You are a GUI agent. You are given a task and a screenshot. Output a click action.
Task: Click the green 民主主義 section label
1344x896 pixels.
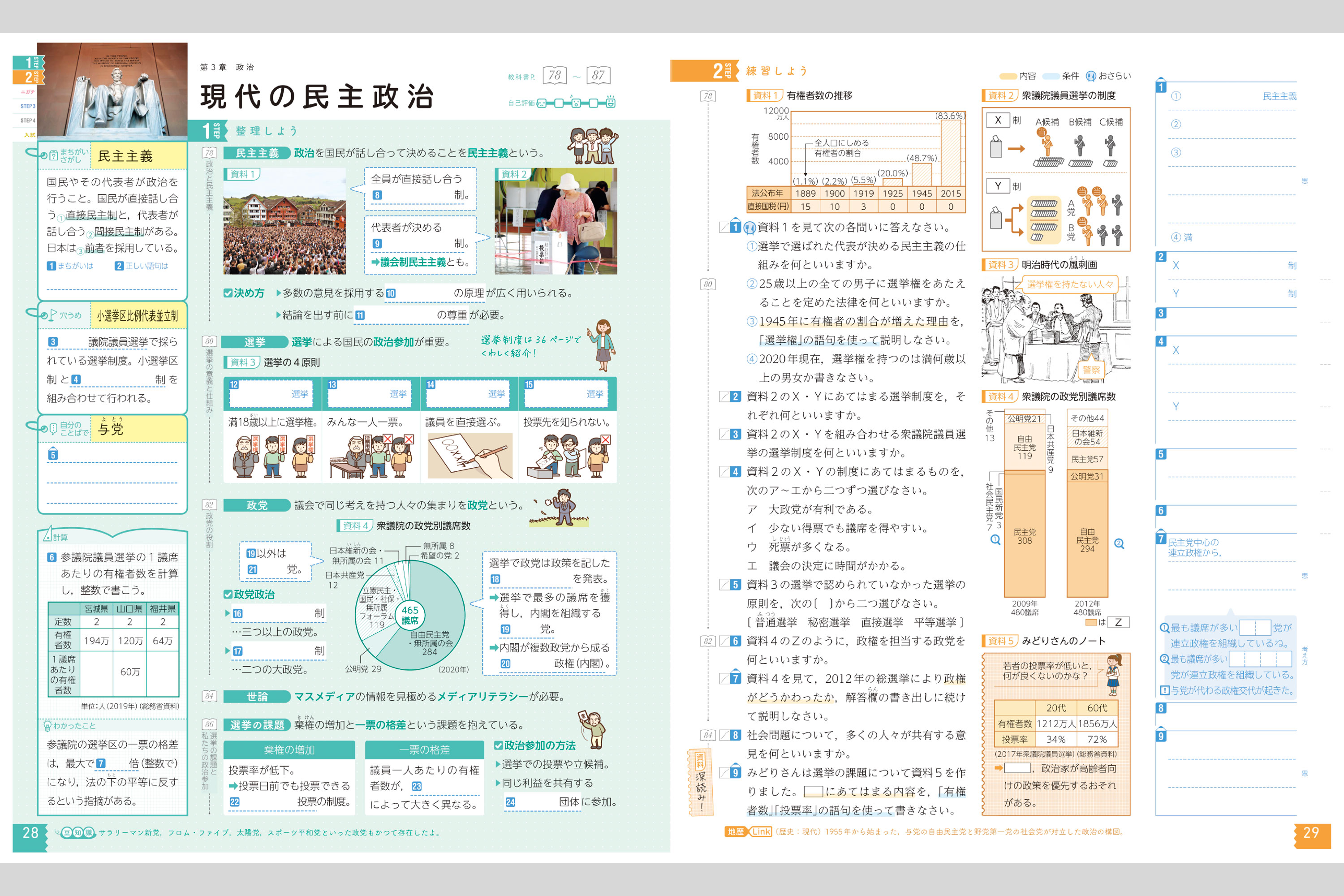pyautogui.click(x=257, y=153)
